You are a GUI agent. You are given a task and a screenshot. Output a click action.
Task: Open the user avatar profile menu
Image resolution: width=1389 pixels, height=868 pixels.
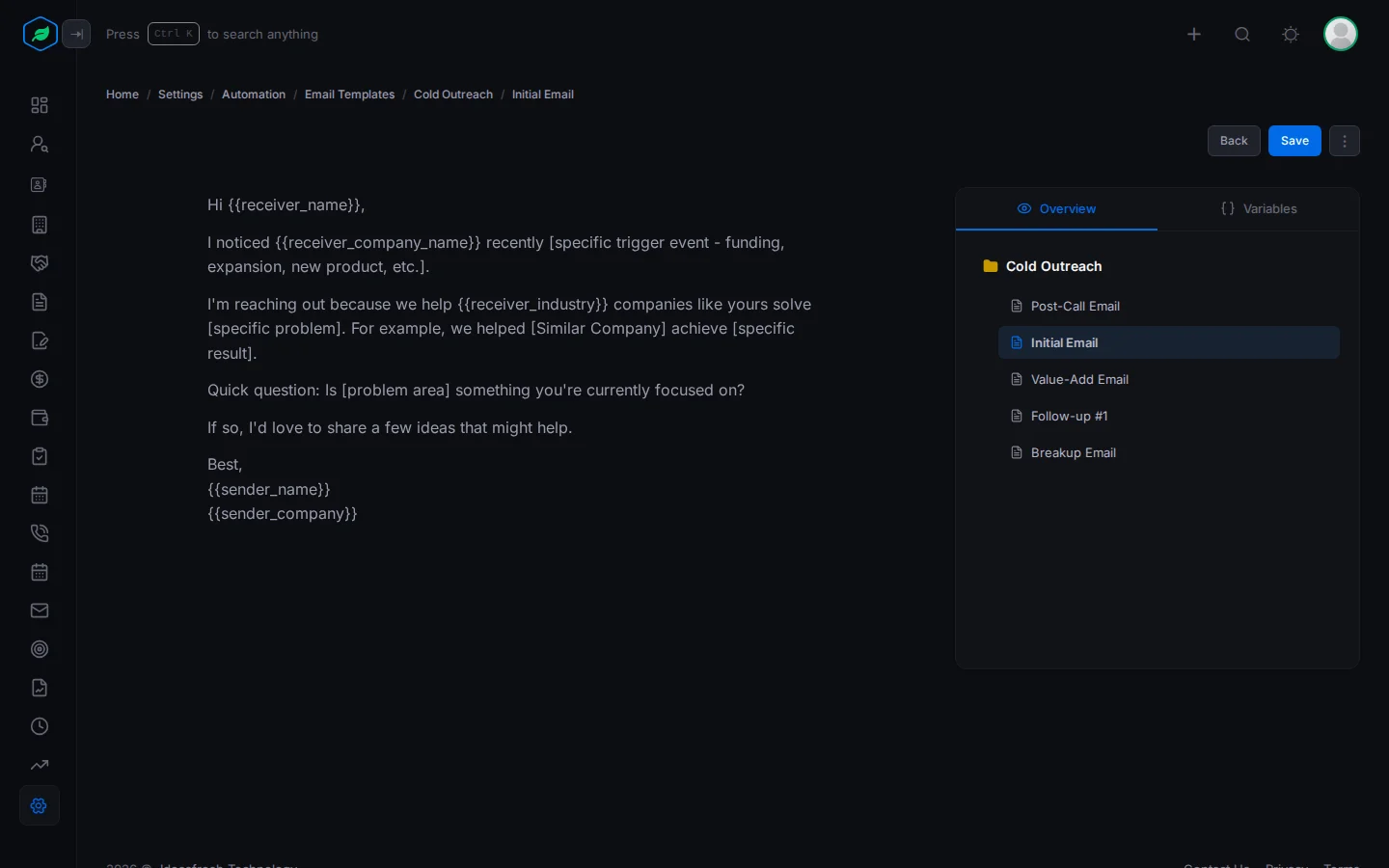(x=1341, y=34)
